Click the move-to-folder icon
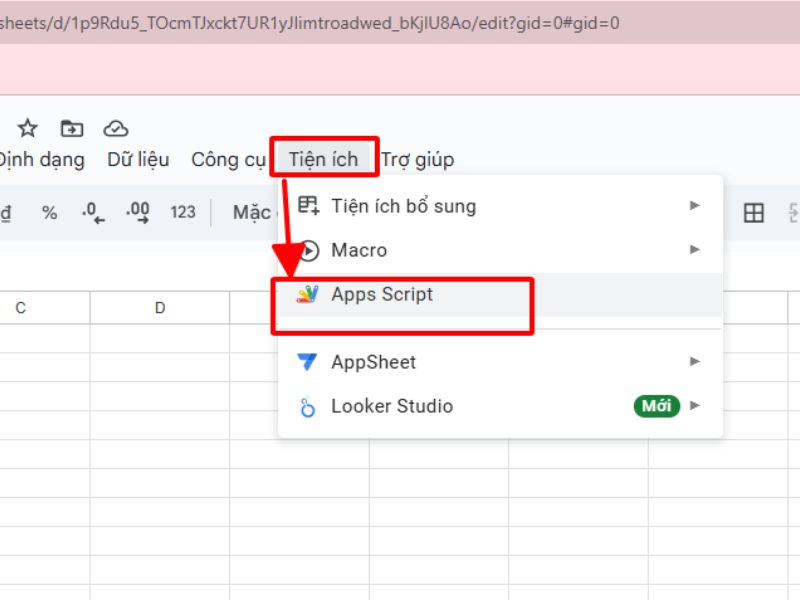This screenshot has height=600, width=800. click(x=71, y=128)
